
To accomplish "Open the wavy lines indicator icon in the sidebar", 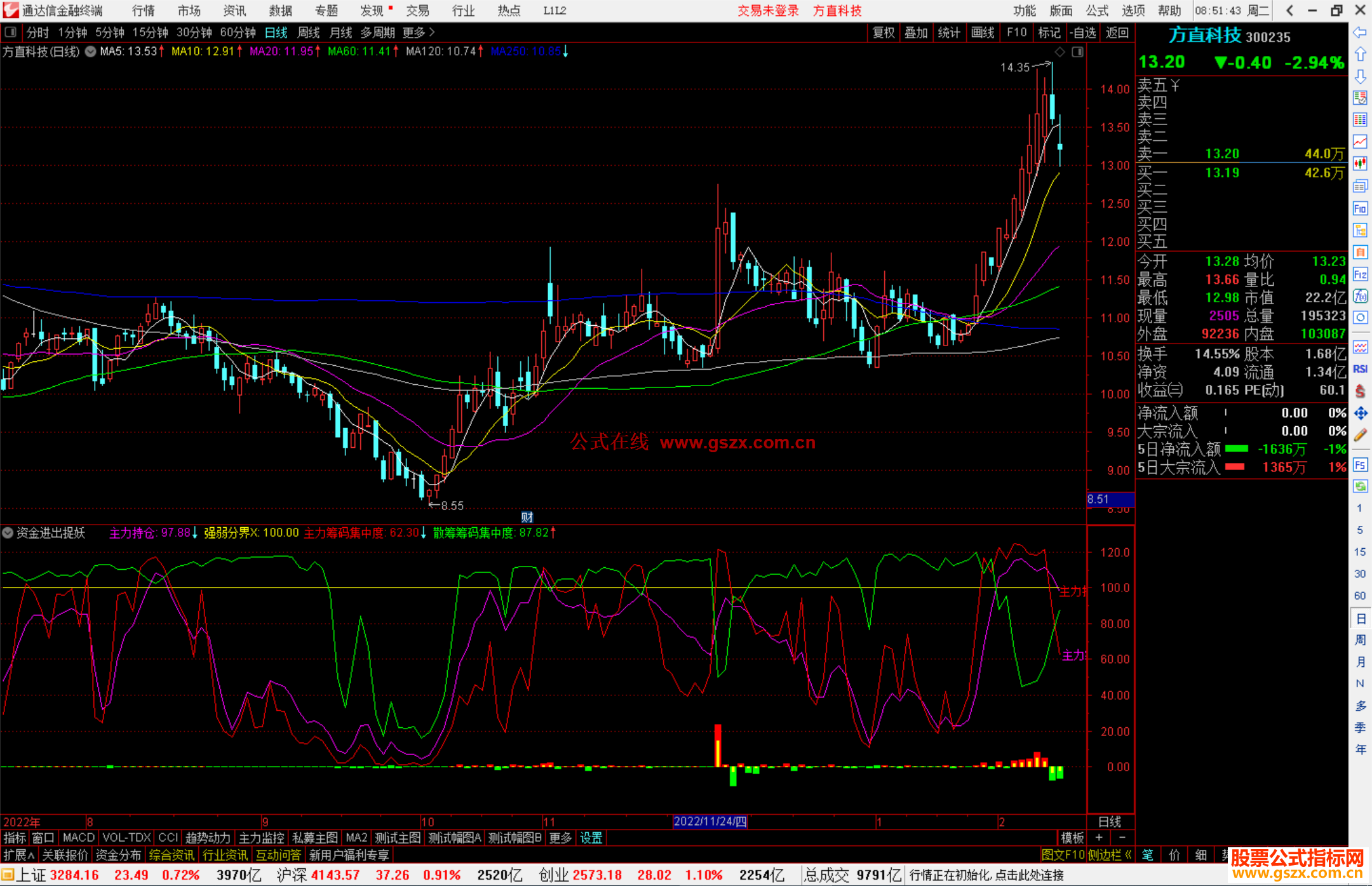I will [1360, 347].
